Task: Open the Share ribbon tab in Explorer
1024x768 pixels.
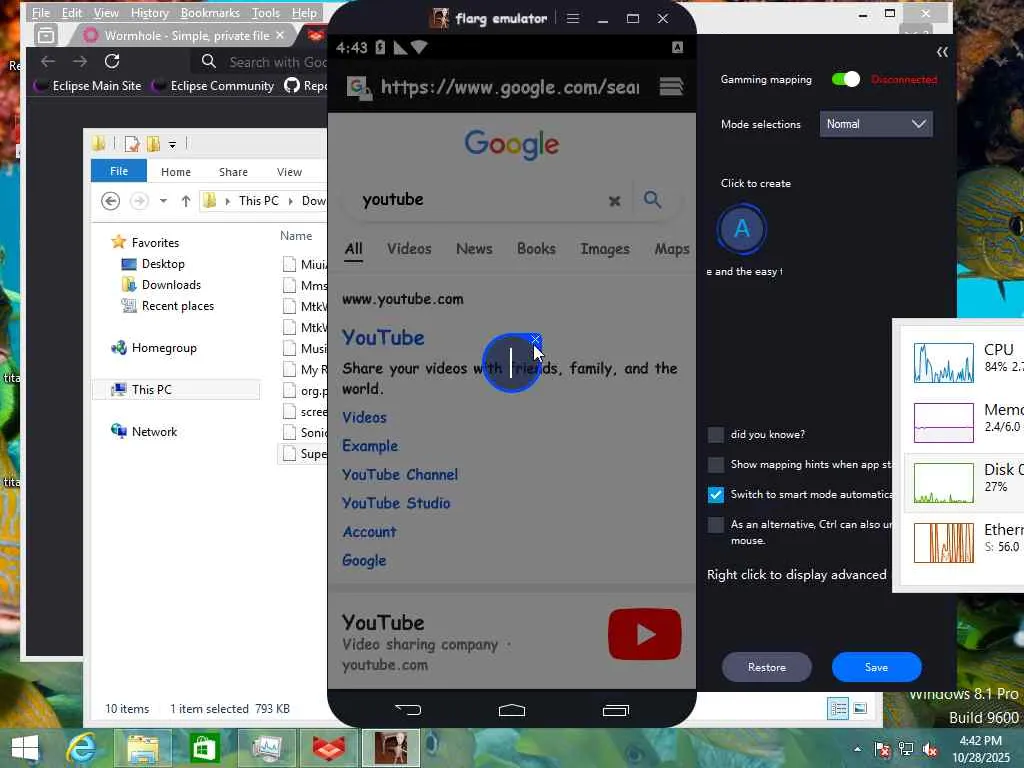Action: (233, 172)
